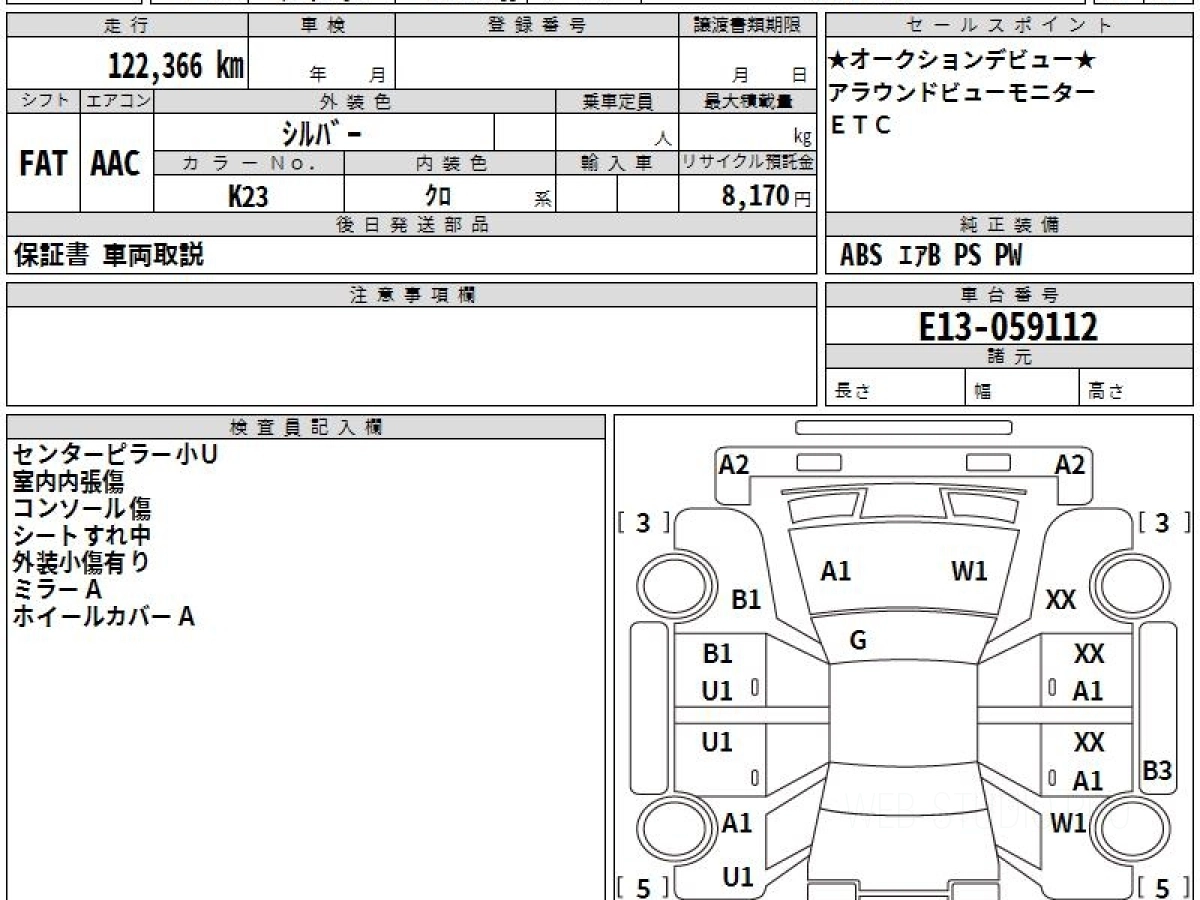This screenshot has height=900, width=1200.
Task: Select the ミラー A note
Action: pos(57,589)
